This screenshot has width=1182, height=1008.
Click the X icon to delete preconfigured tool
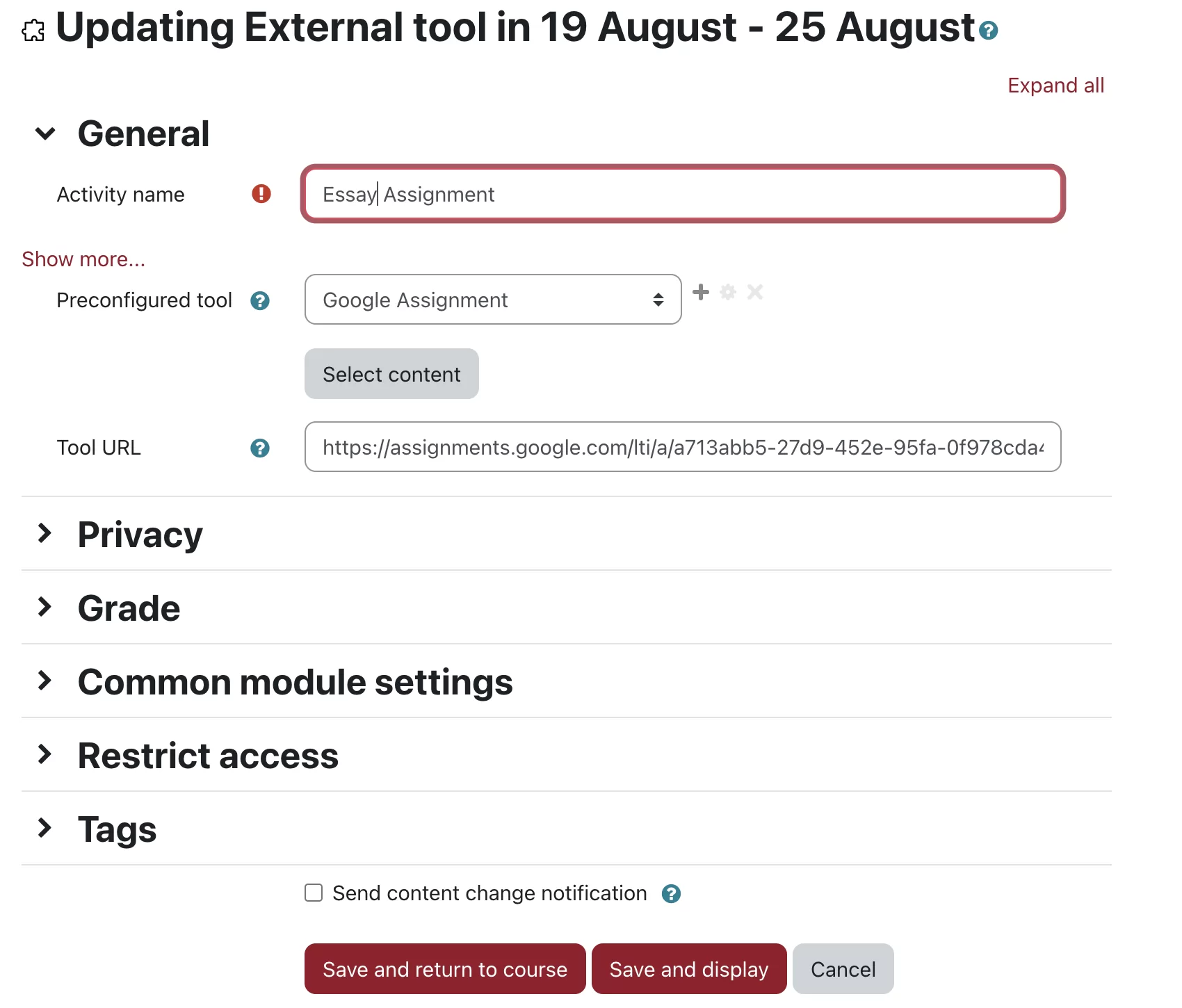pos(755,292)
